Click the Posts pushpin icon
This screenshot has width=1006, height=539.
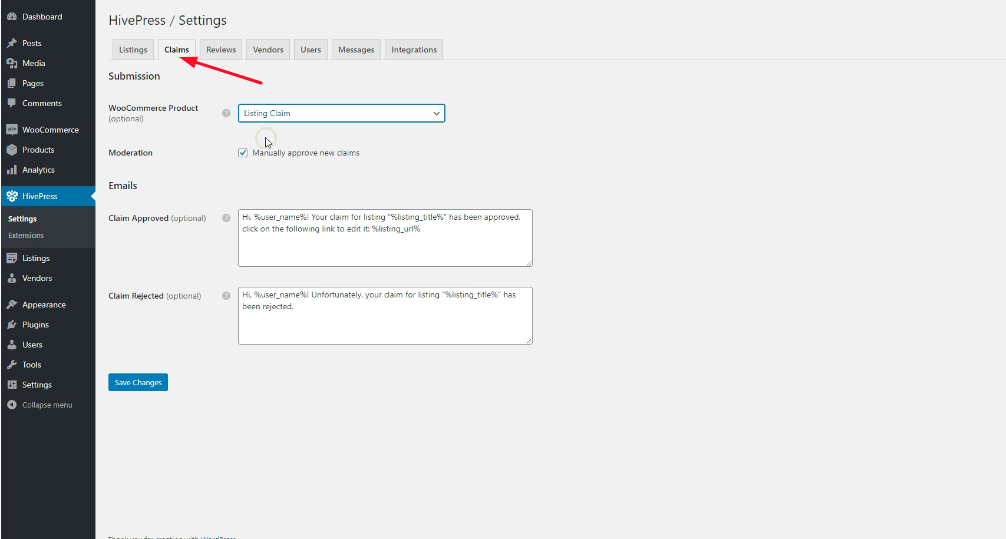click(12, 43)
